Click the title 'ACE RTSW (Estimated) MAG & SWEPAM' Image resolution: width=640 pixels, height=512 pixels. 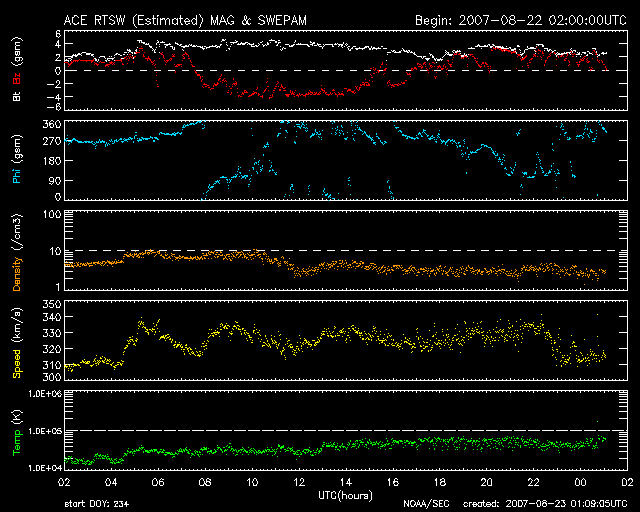click(x=185, y=20)
